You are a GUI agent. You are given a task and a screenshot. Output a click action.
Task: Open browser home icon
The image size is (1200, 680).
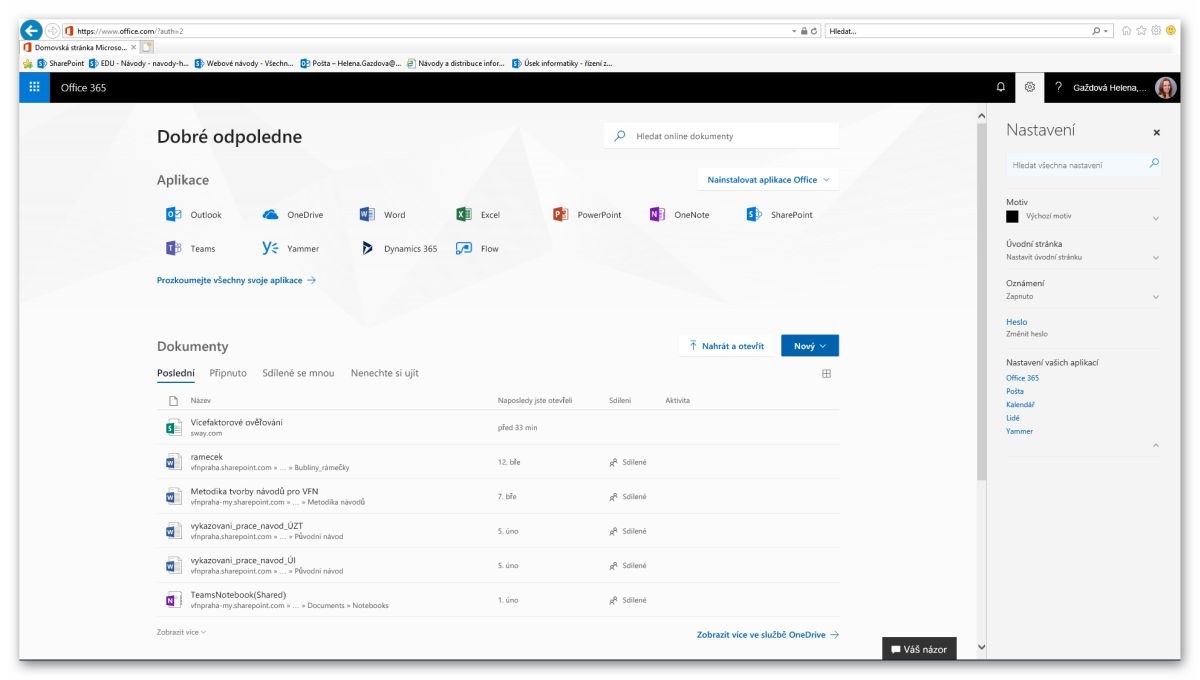click(x=1127, y=31)
